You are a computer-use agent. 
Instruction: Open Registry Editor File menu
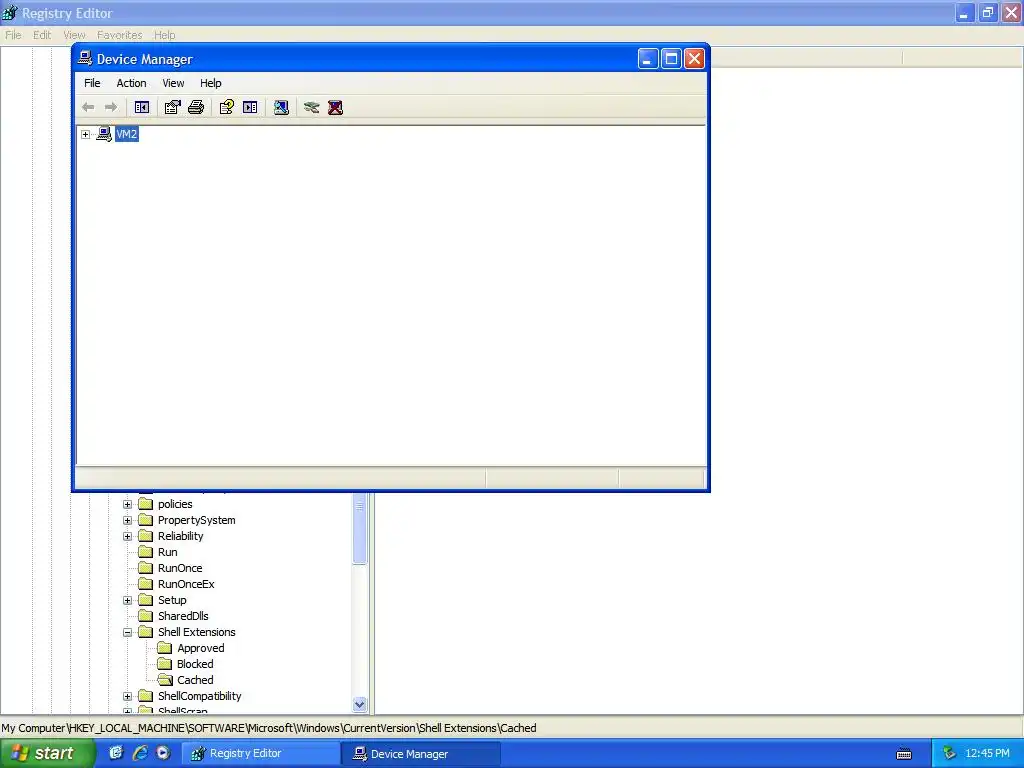13,35
